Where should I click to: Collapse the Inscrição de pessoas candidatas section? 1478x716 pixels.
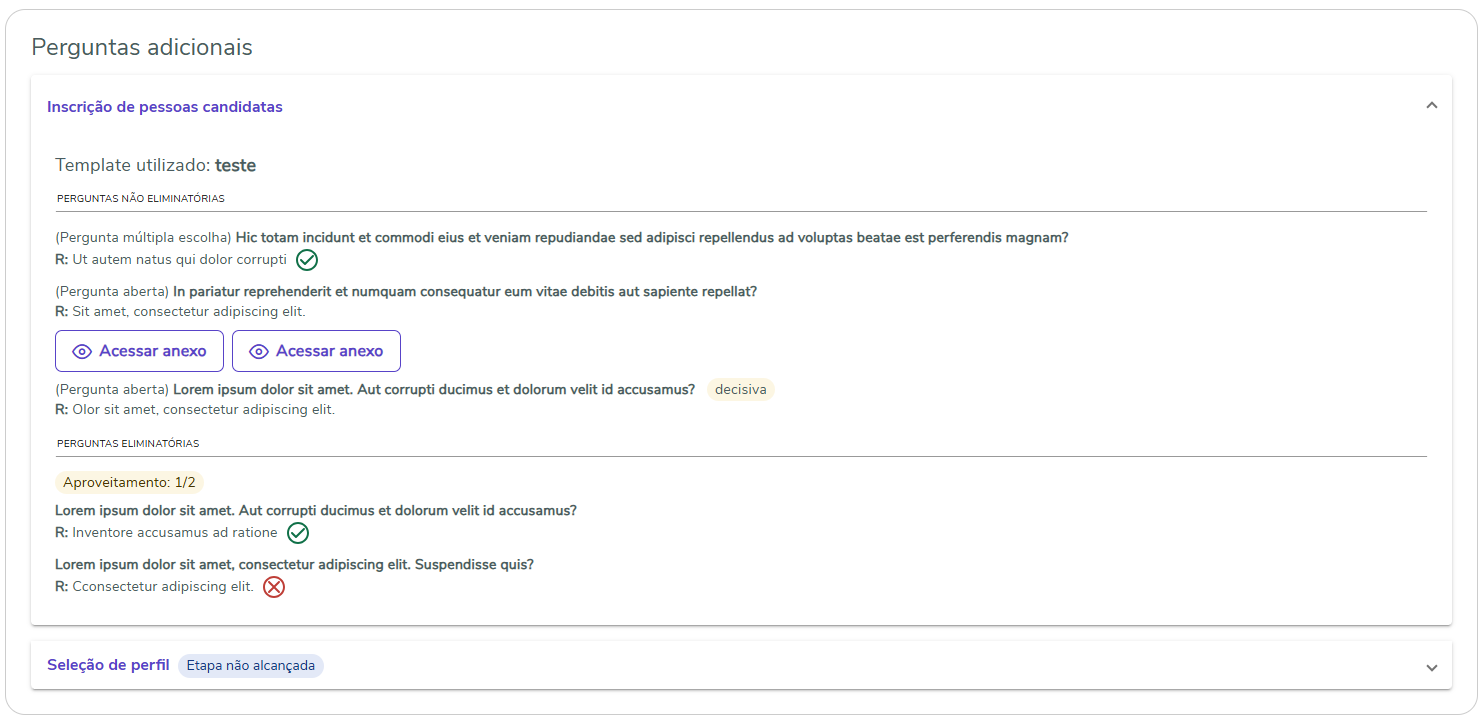pyautogui.click(x=1431, y=106)
